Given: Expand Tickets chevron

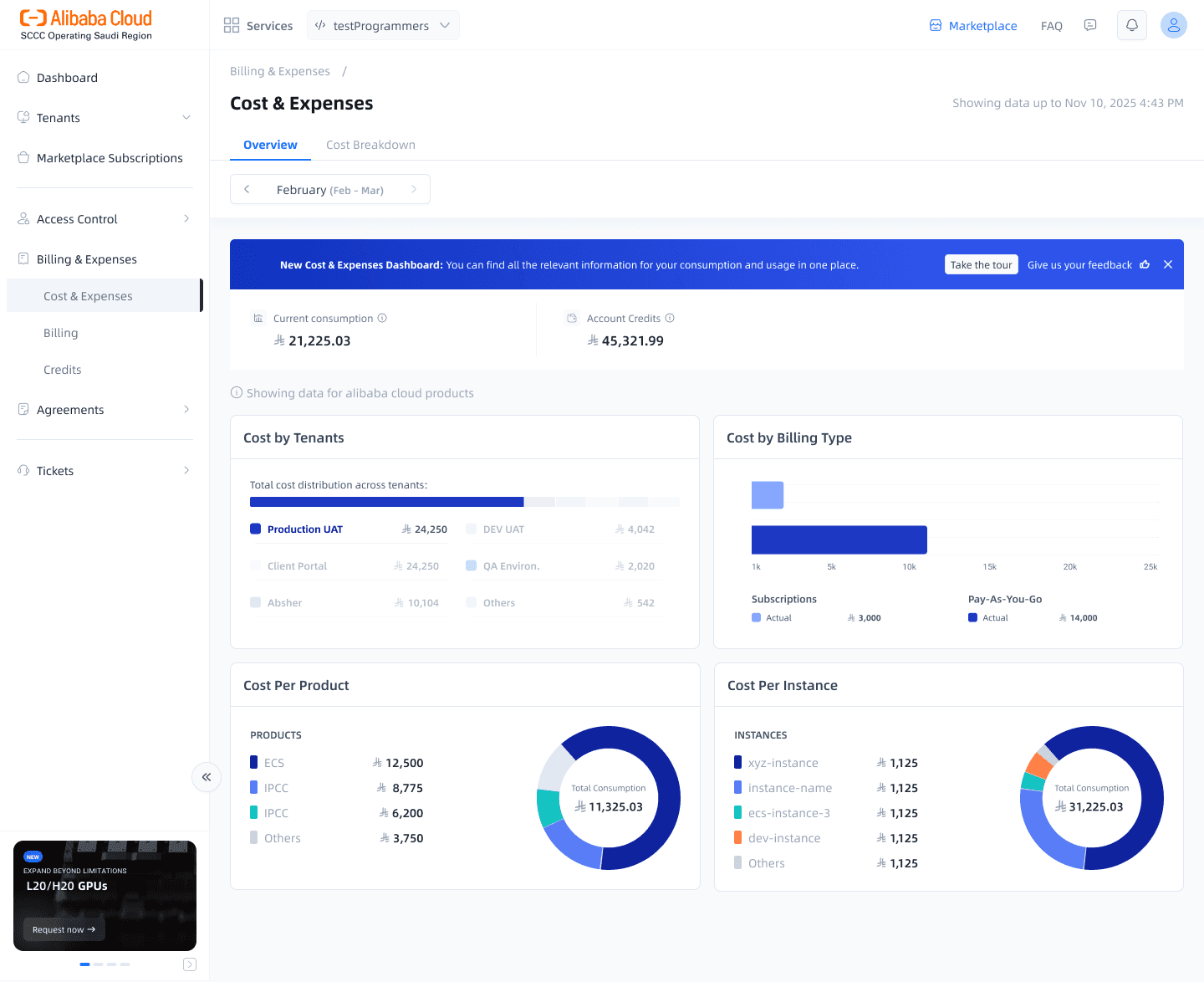Looking at the screenshot, I should (186, 470).
